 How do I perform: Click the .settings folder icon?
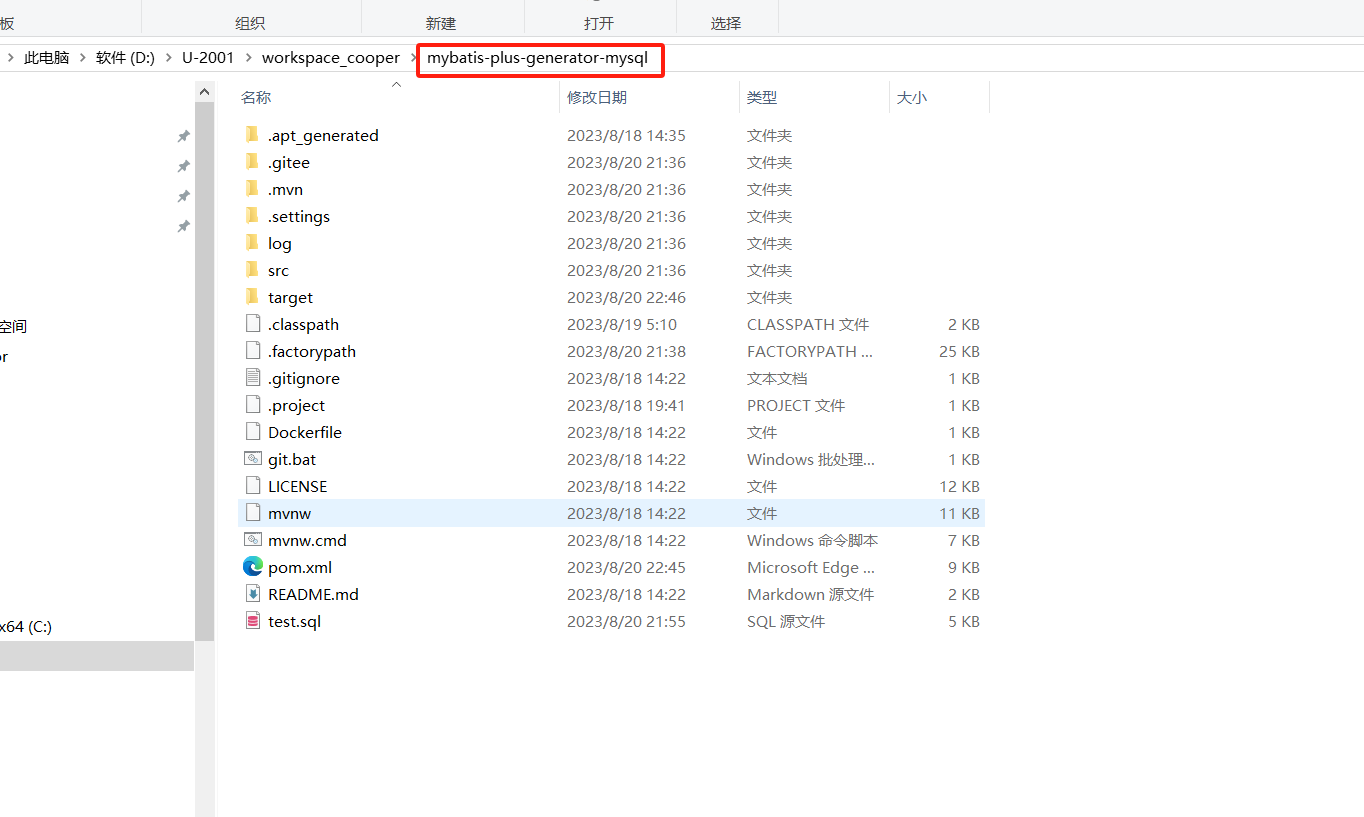252,216
